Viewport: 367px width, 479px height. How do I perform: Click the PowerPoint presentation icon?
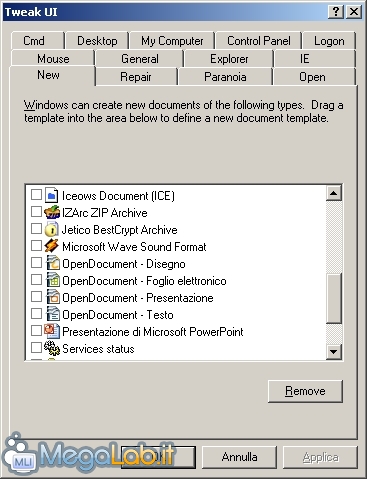(52, 331)
